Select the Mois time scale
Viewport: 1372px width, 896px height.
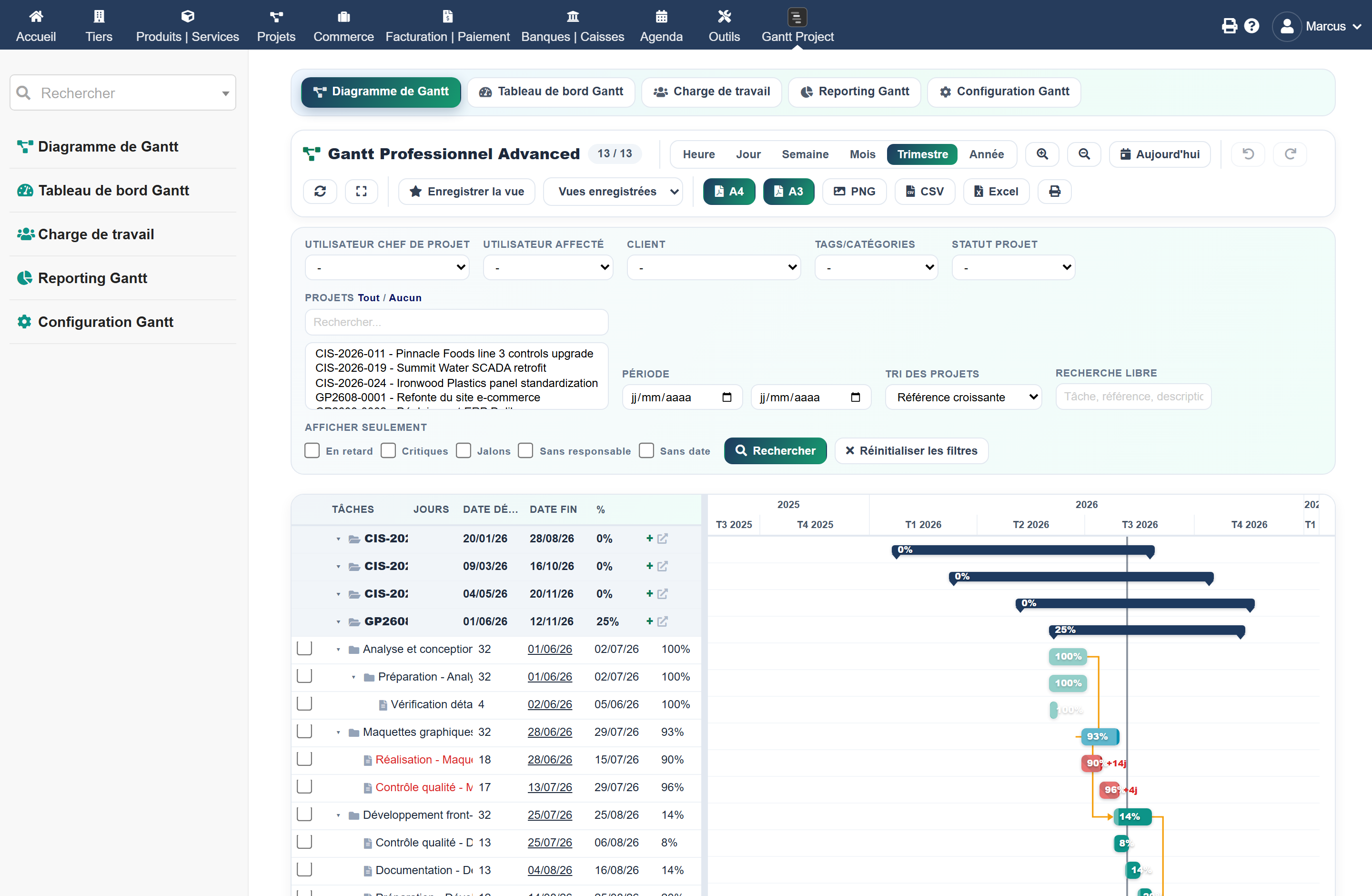click(x=862, y=154)
